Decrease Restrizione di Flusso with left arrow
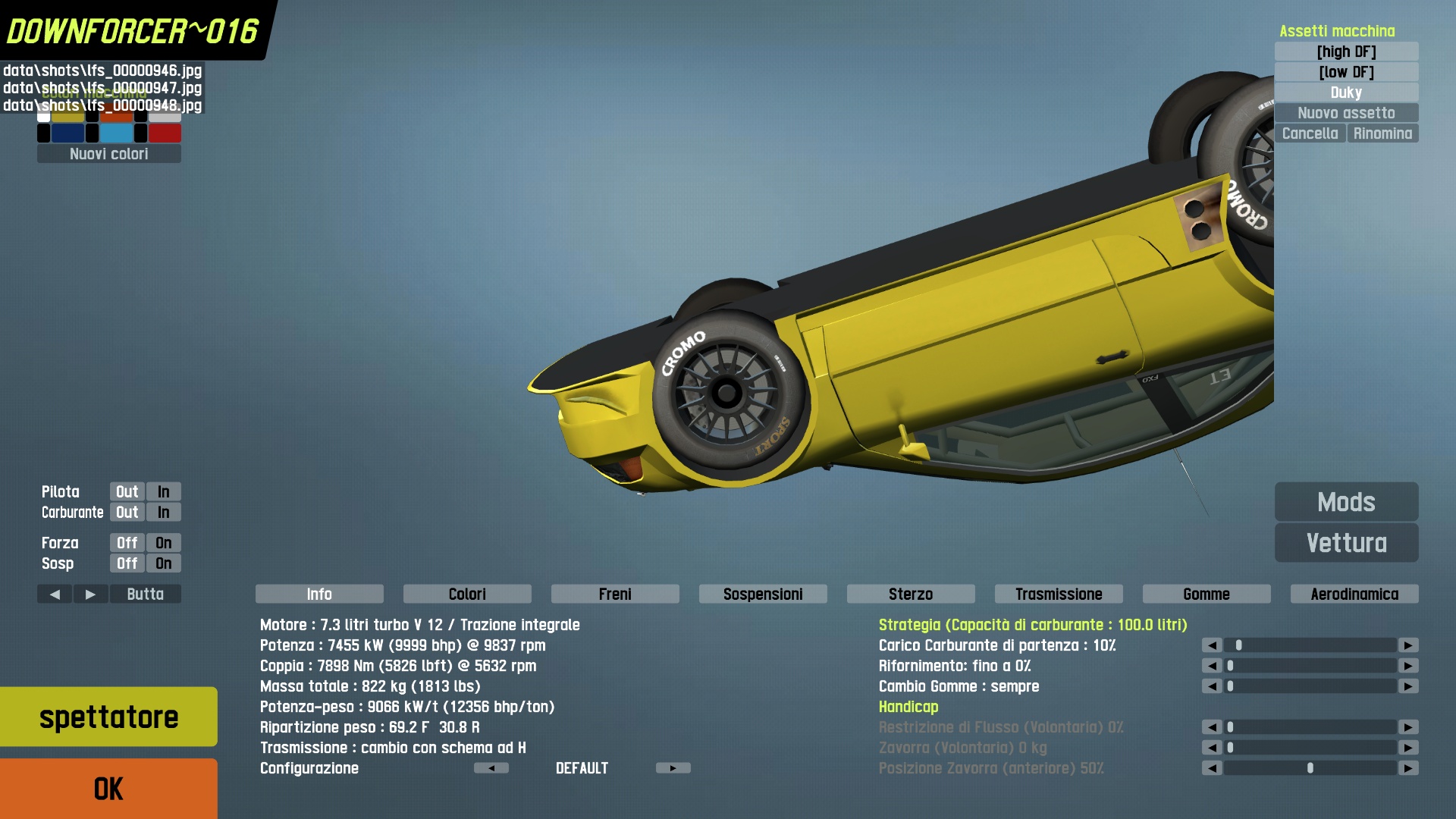This screenshot has height=819, width=1456. tap(1212, 727)
